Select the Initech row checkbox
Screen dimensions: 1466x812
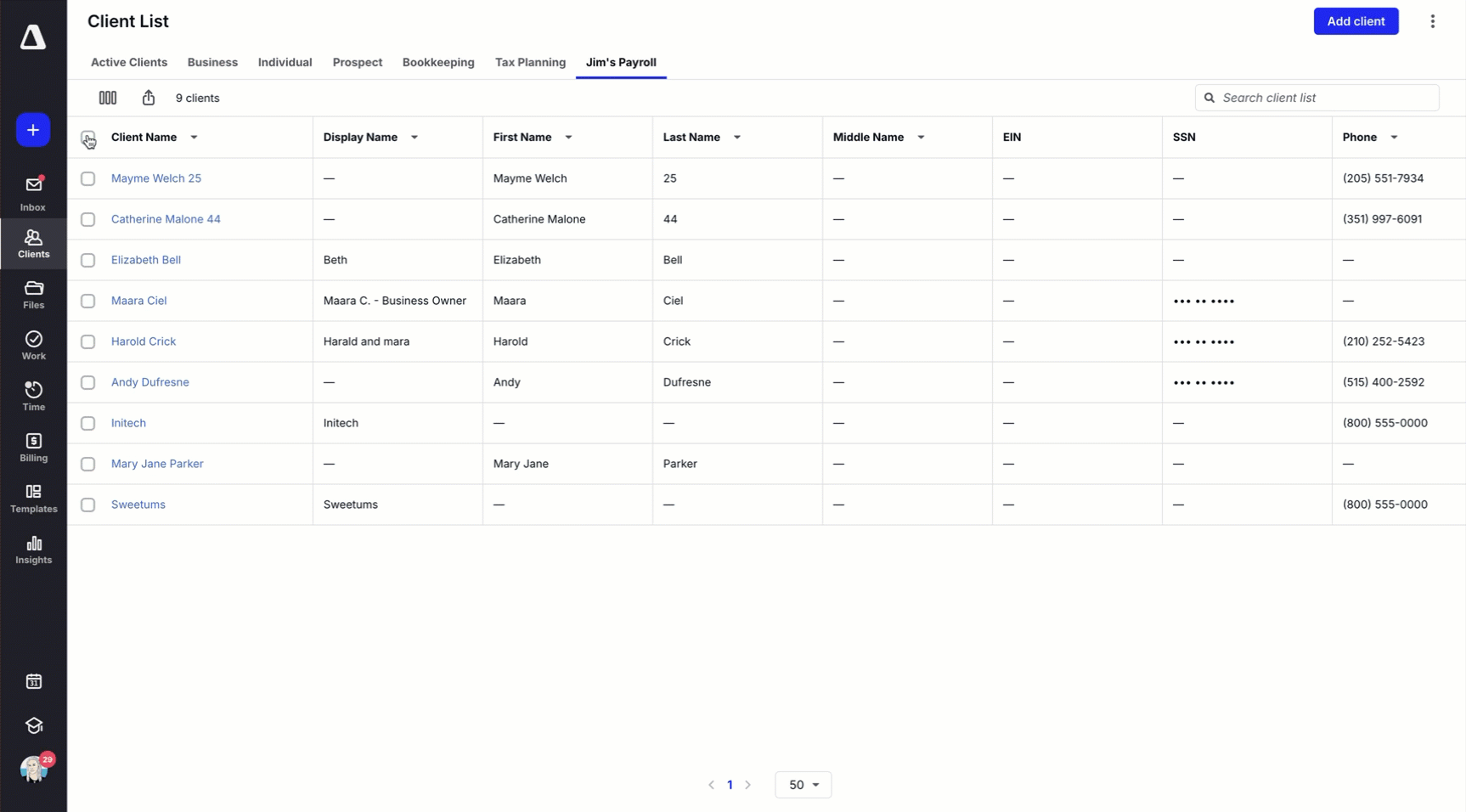[87, 423]
